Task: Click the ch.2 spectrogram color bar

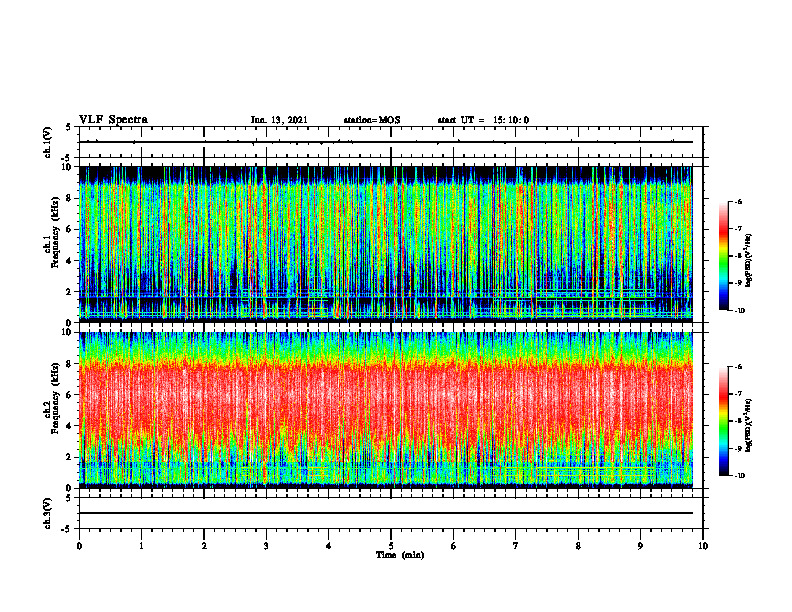Action: point(723,421)
